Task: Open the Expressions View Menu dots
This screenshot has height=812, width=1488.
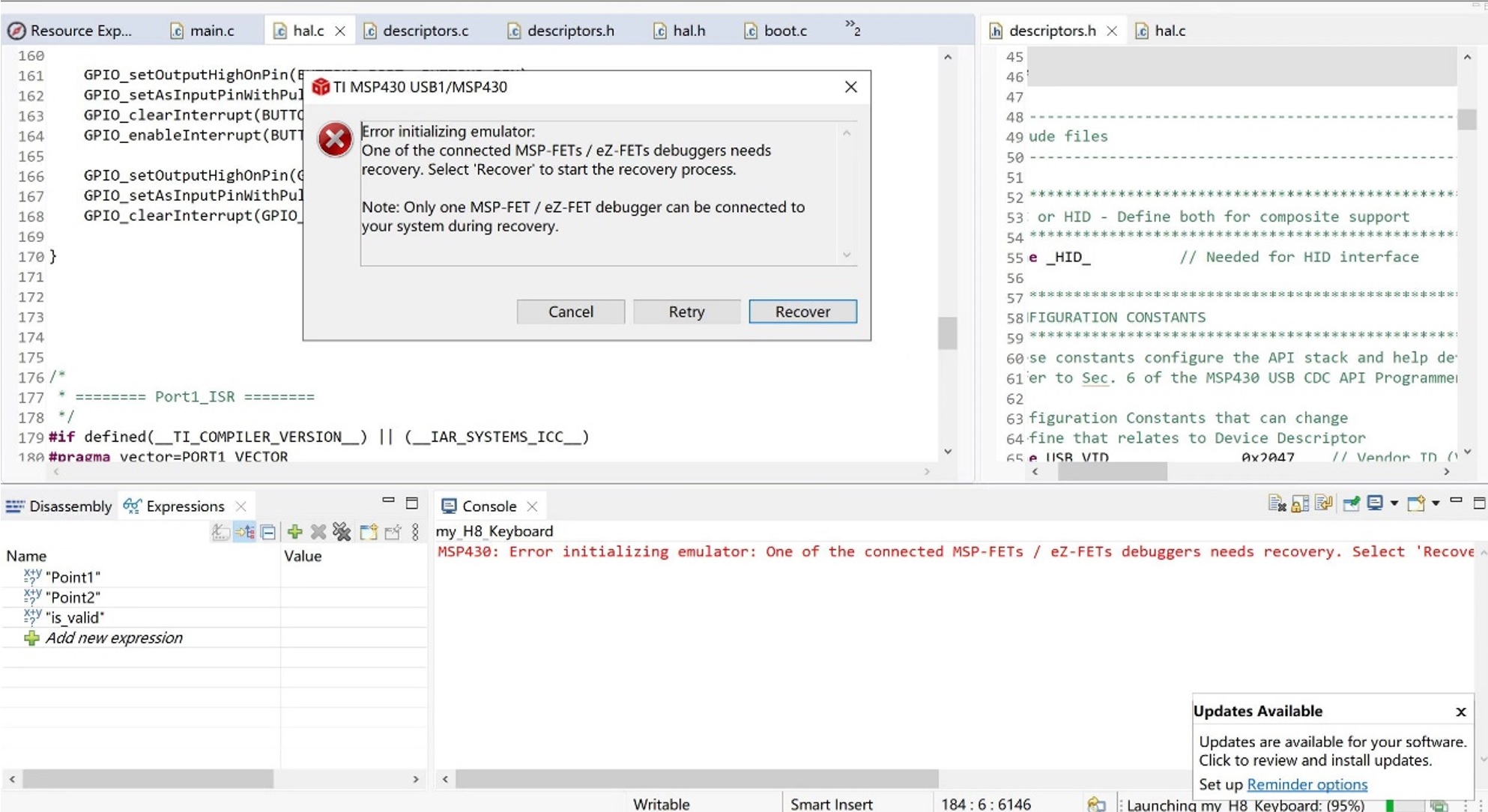Action: pyautogui.click(x=415, y=532)
